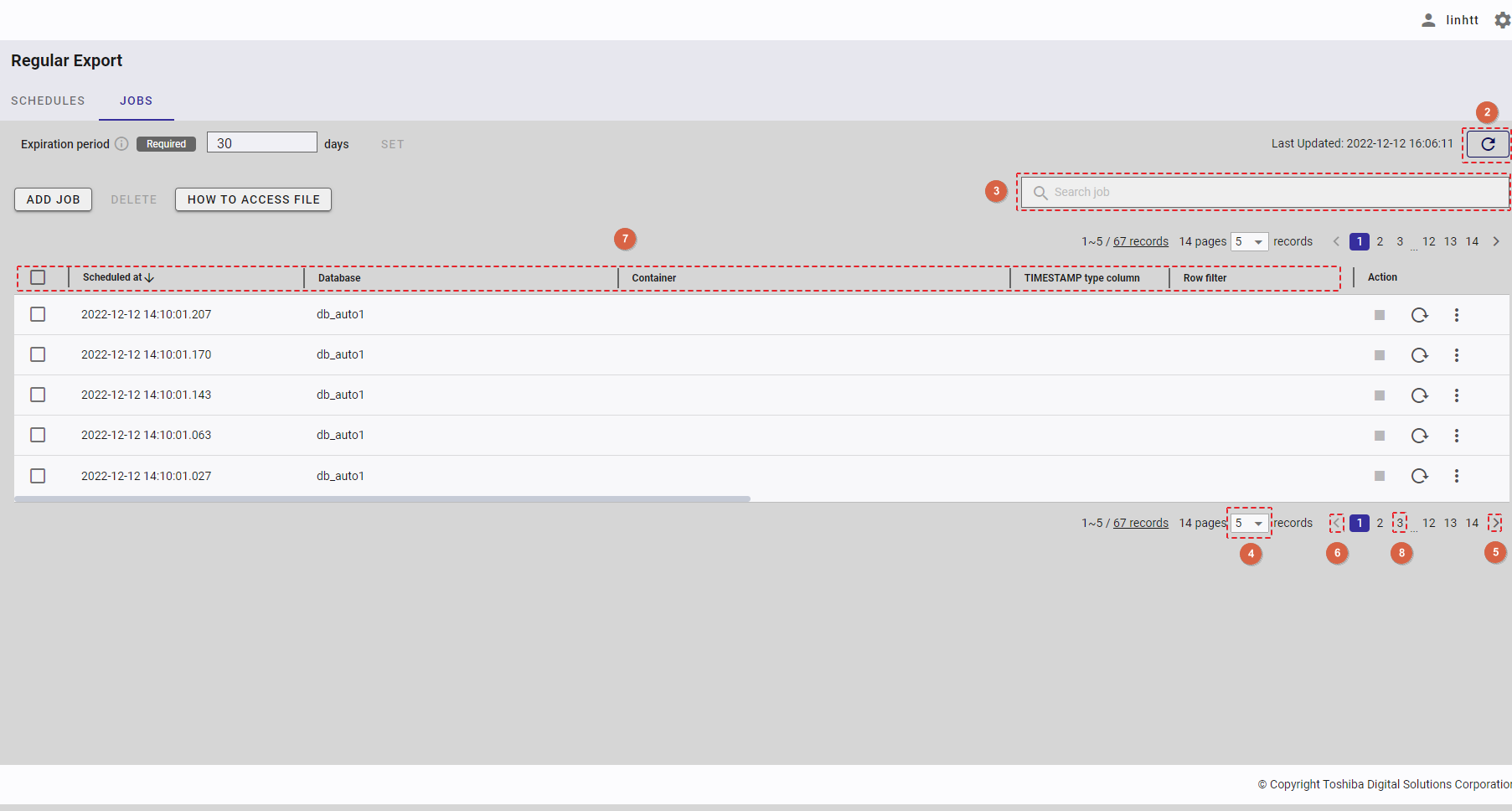Click the HOW TO ACCESS FILE button
The height and width of the screenshot is (811, 1512).
(x=253, y=199)
